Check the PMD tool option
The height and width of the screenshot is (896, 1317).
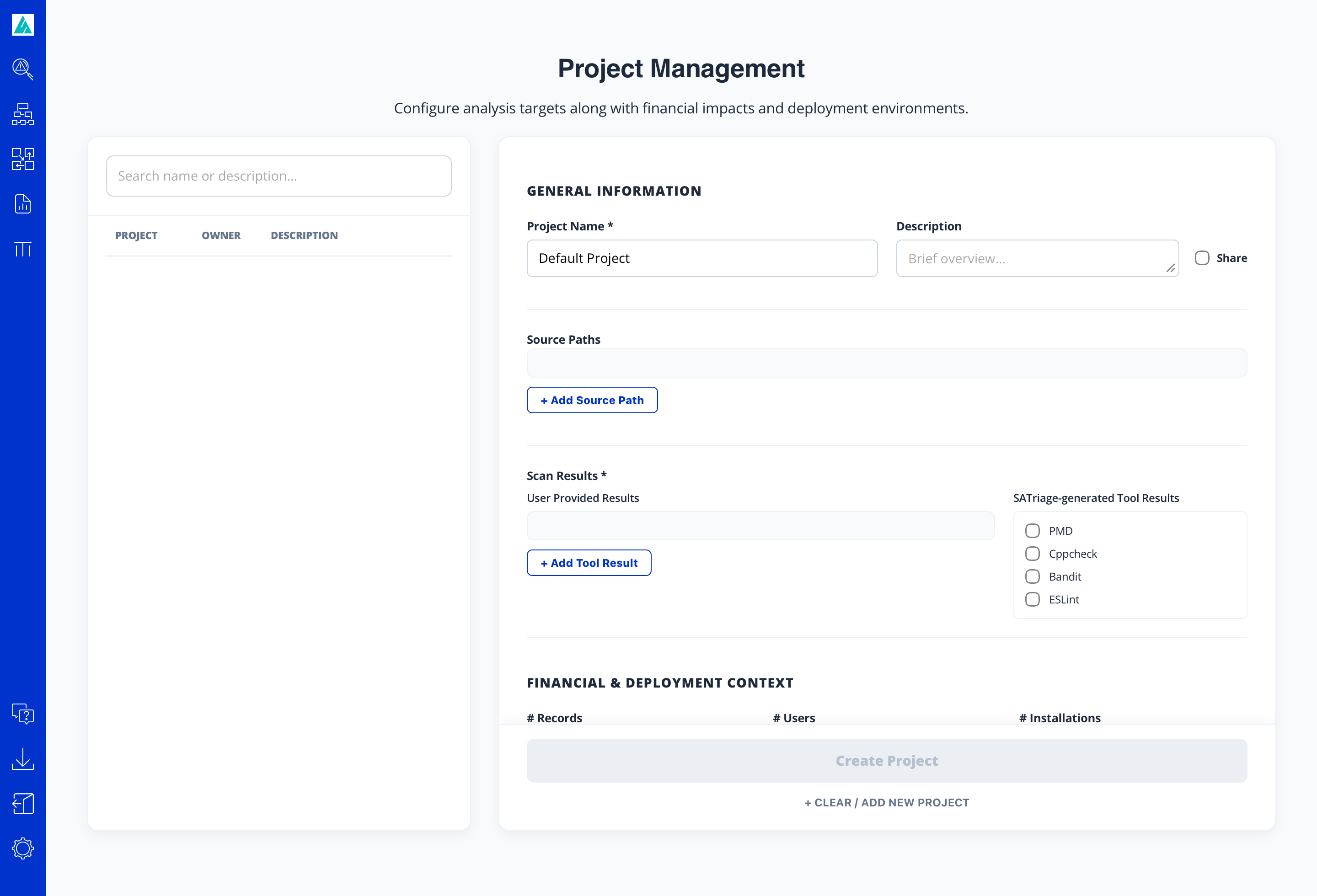(x=1033, y=531)
